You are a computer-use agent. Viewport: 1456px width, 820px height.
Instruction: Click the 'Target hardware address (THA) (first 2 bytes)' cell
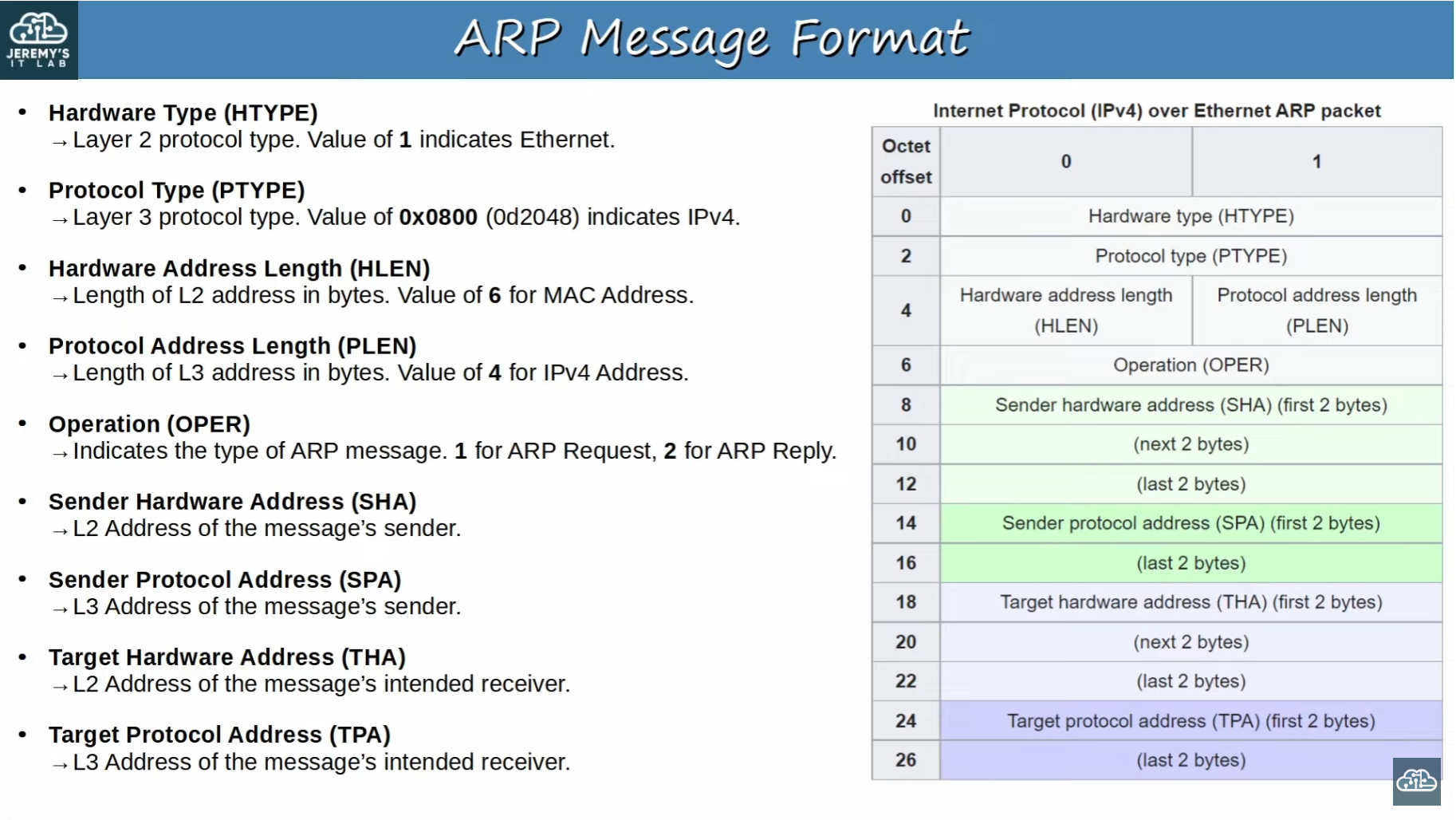pos(1191,602)
